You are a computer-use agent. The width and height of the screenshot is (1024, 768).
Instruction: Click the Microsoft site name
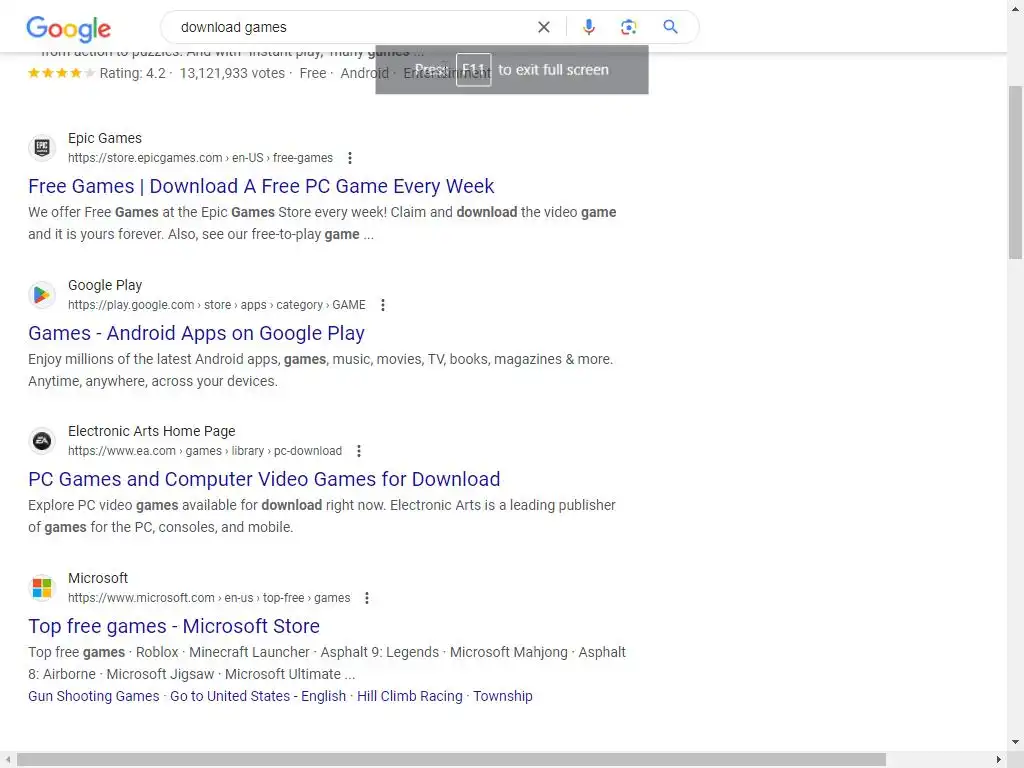[98, 579]
